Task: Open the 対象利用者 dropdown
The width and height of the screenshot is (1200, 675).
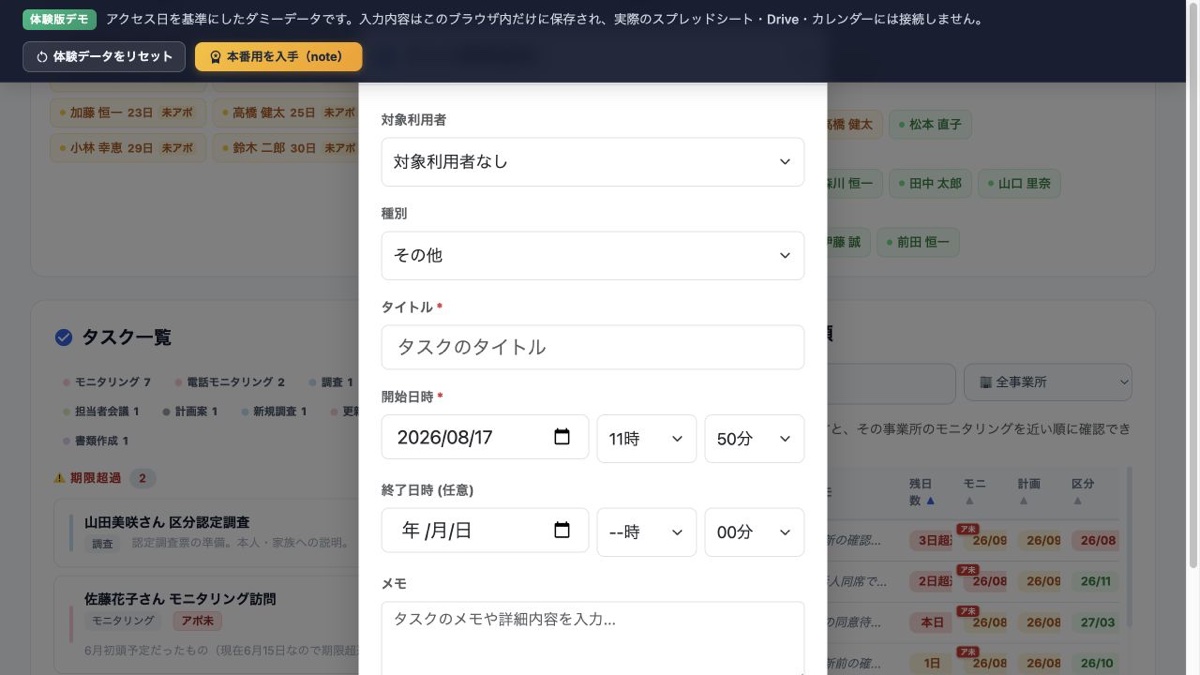Action: 592,162
